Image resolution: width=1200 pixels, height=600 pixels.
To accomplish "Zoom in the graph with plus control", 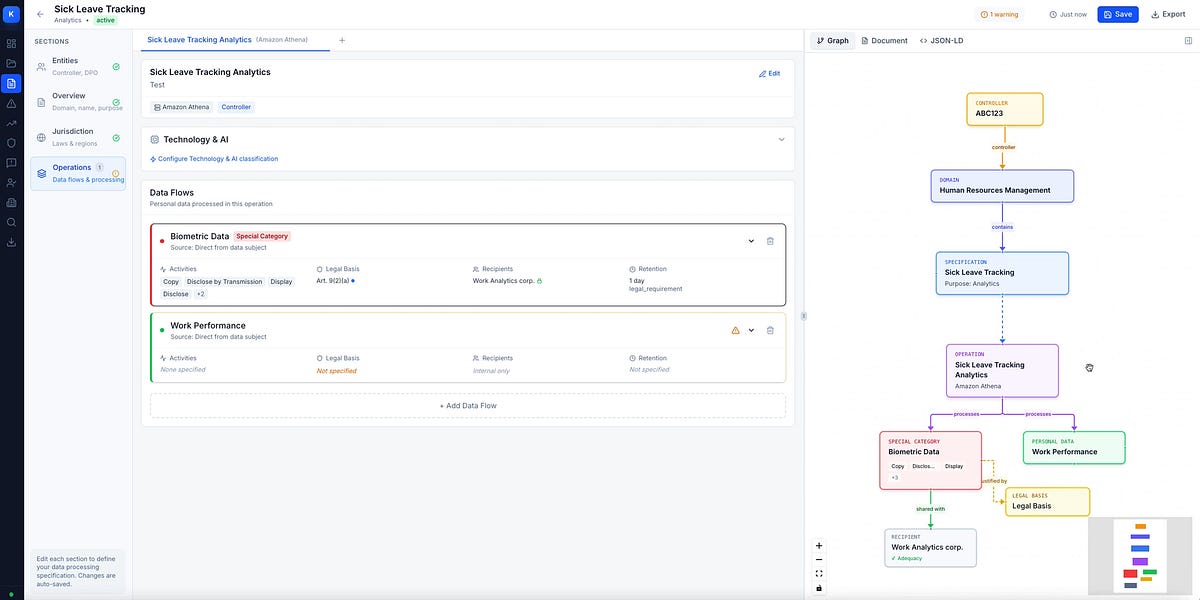I will point(819,546).
